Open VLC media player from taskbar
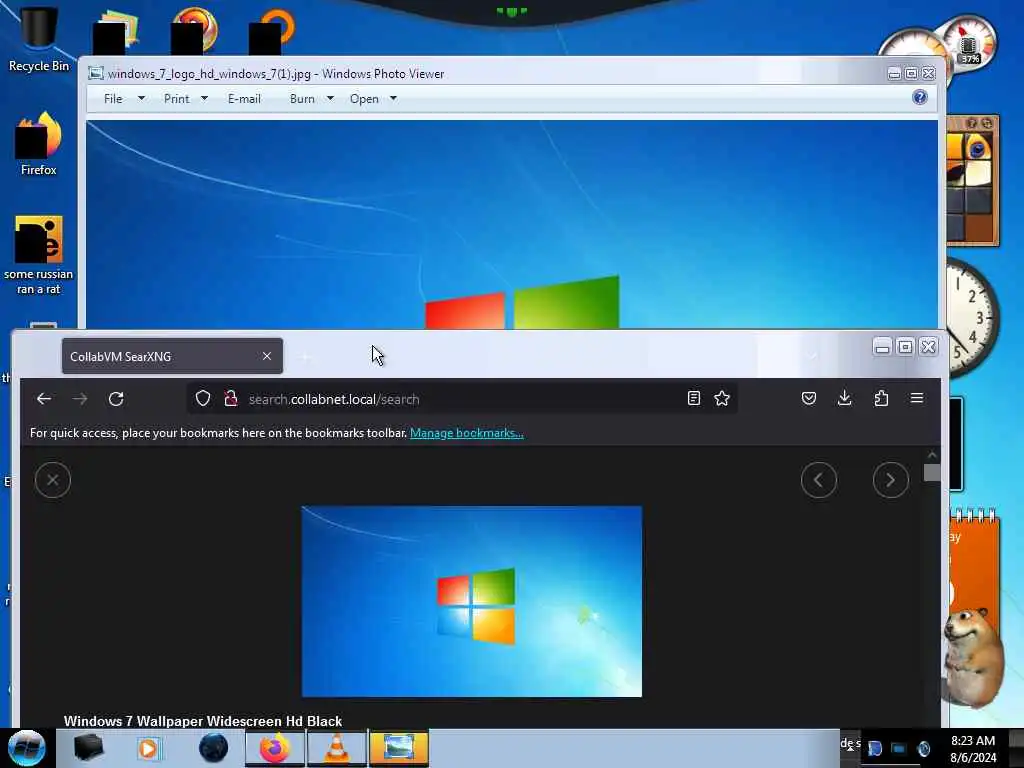 pyautogui.click(x=336, y=748)
